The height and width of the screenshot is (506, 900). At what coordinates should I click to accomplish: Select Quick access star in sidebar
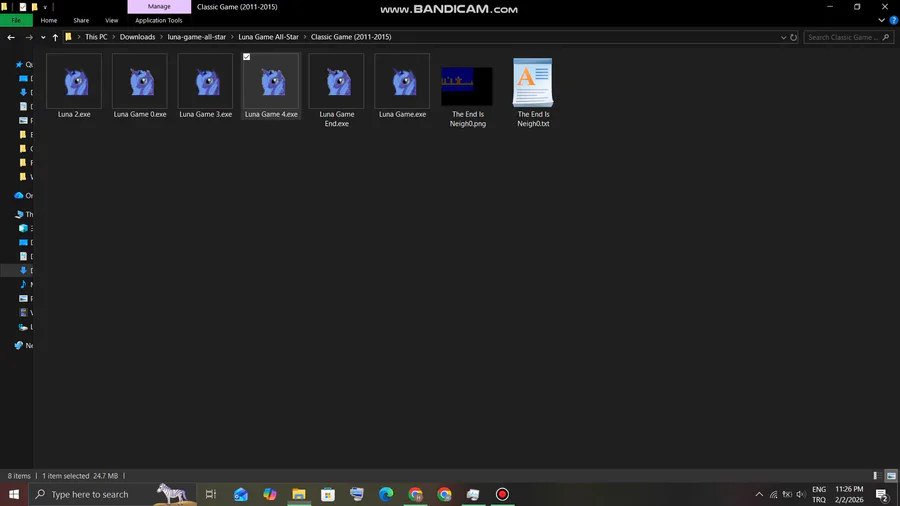pyautogui.click(x=18, y=64)
